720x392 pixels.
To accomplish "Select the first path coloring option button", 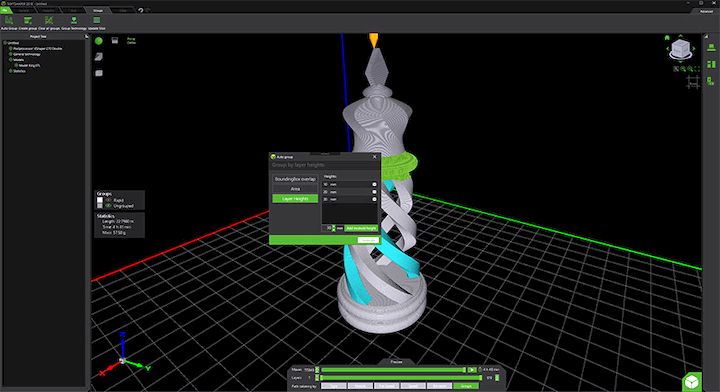I will [333, 386].
